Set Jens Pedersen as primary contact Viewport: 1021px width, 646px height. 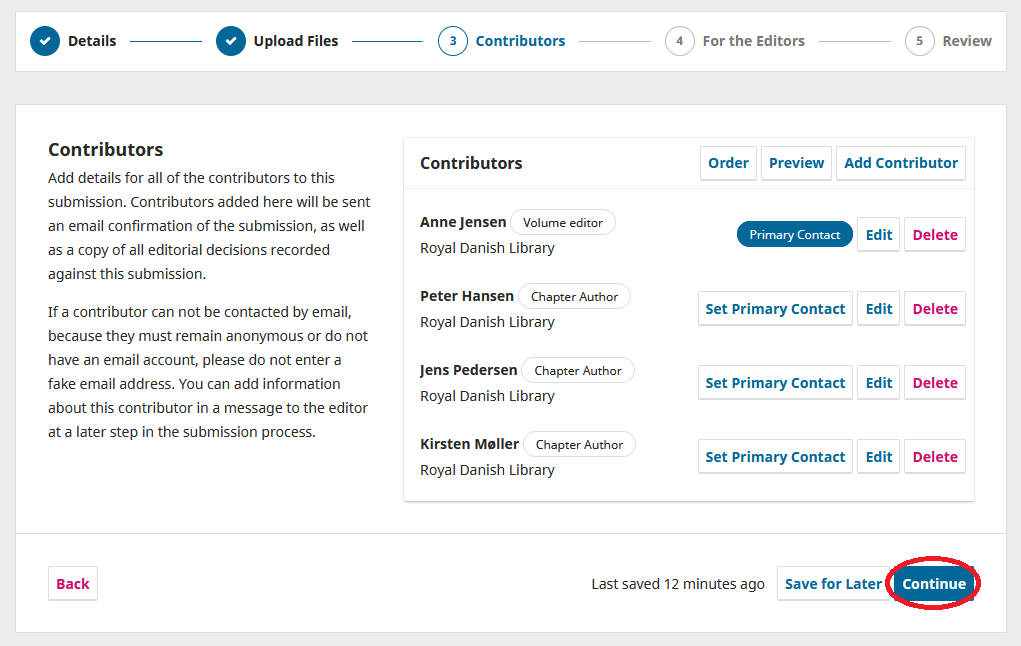(x=775, y=382)
